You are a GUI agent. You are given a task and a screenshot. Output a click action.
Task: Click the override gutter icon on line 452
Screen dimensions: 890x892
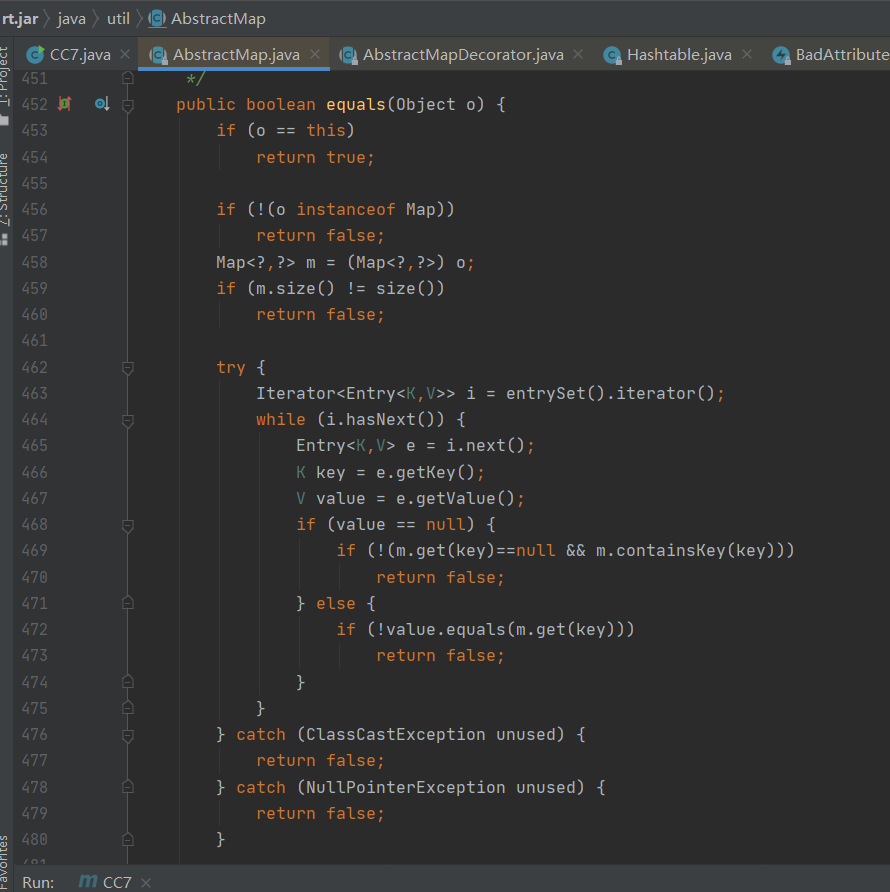tap(102, 104)
